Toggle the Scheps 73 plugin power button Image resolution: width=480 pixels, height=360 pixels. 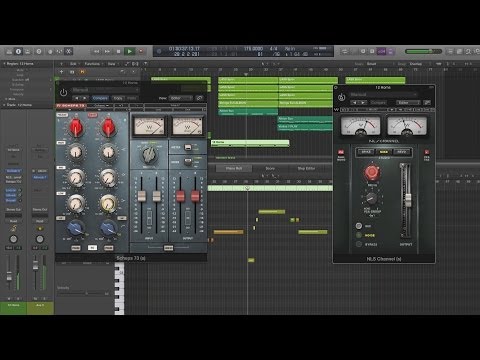[63, 92]
